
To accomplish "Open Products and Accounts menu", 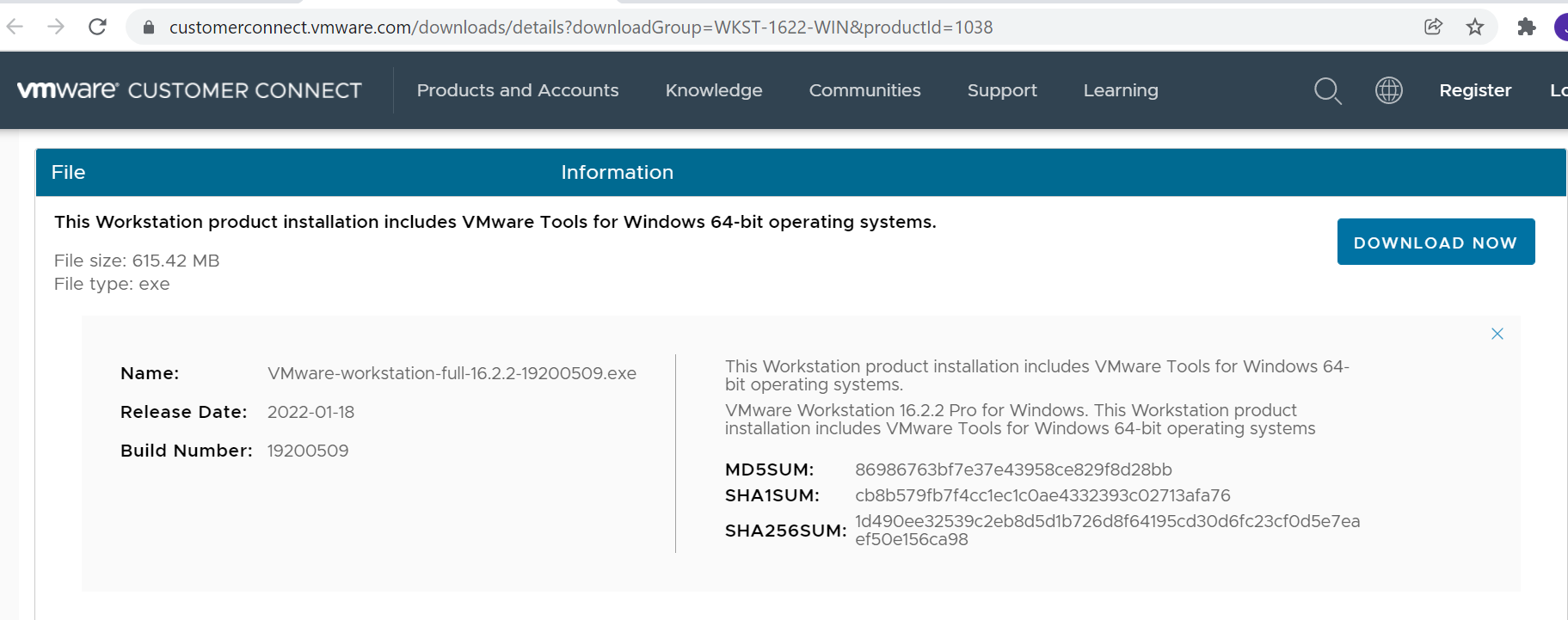I will pos(518,90).
